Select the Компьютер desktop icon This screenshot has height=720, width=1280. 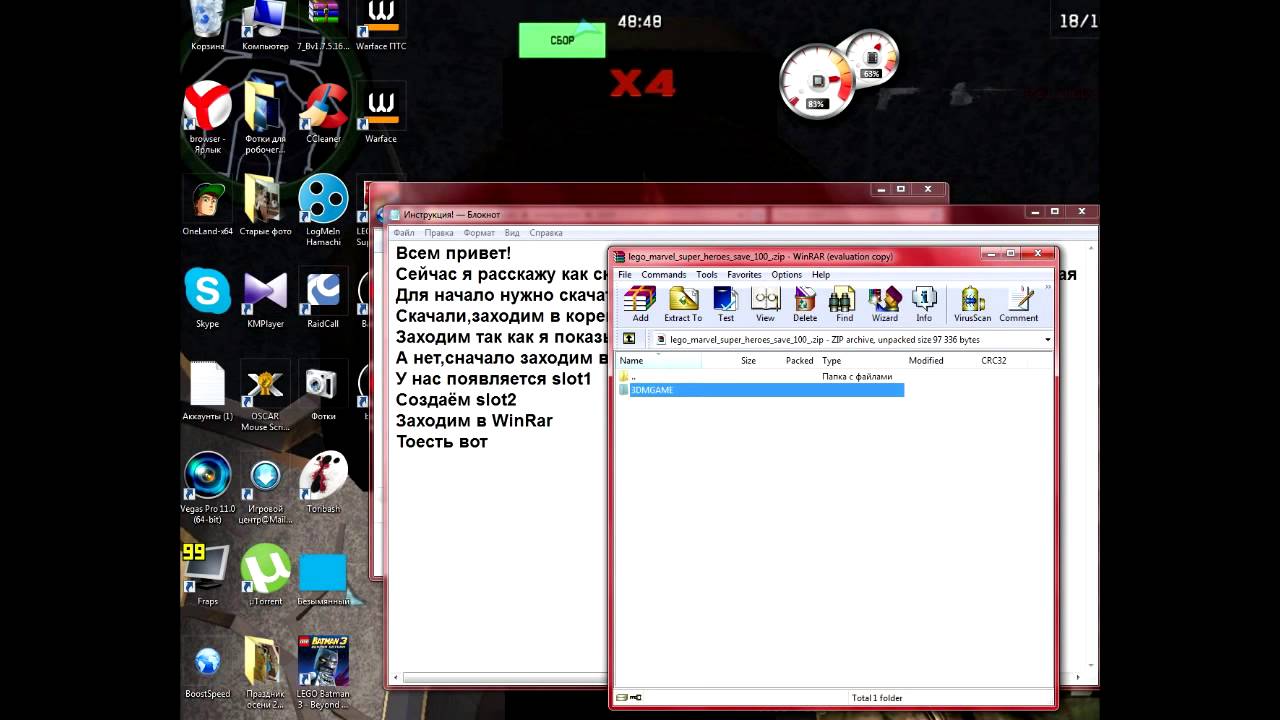click(265, 26)
